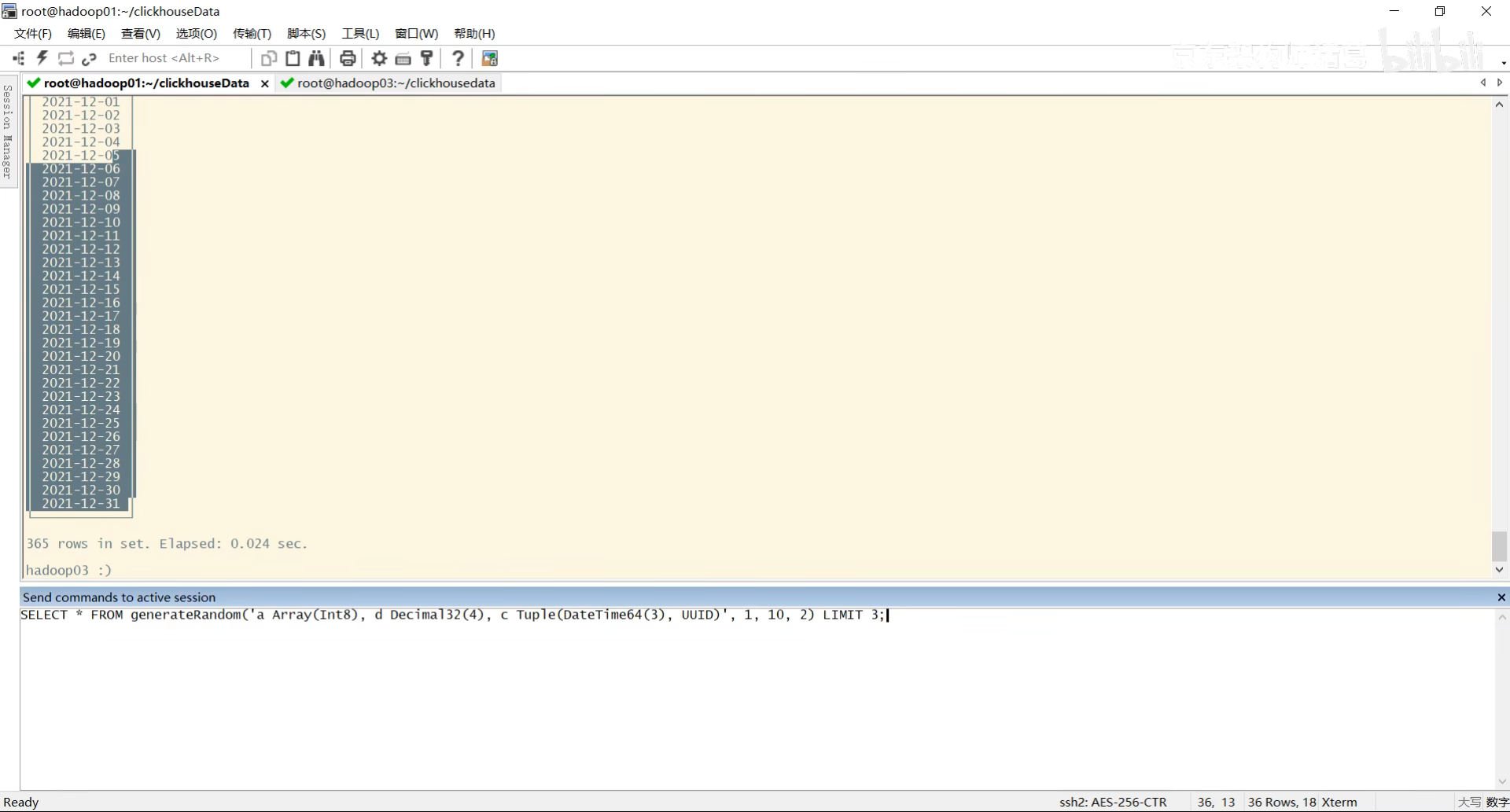Click the cursor position '36, 13' status

(1216, 803)
